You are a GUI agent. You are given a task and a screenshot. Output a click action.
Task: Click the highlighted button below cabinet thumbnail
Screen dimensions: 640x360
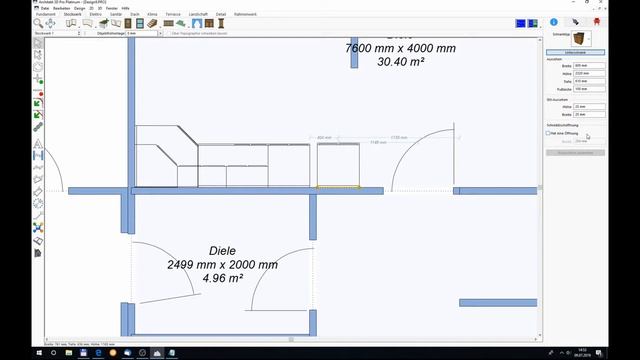576,52
